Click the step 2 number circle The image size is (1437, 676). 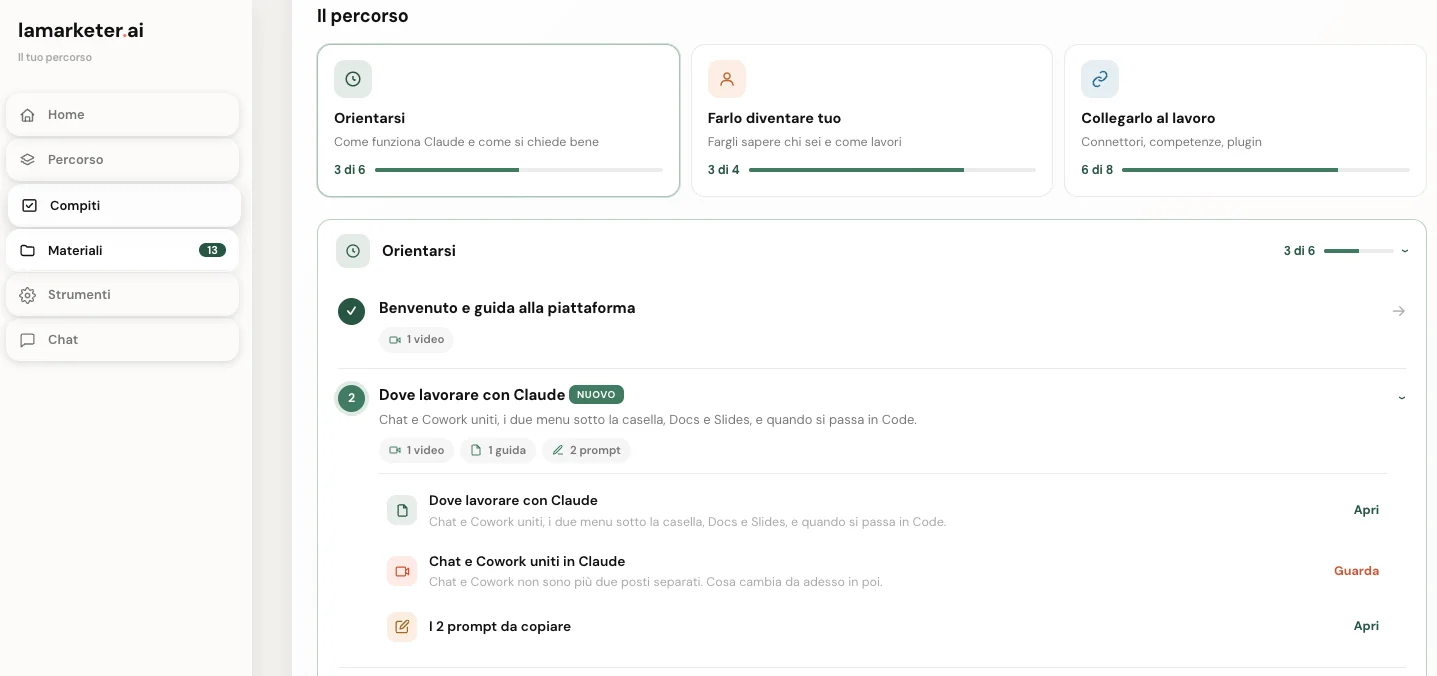(351, 398)
